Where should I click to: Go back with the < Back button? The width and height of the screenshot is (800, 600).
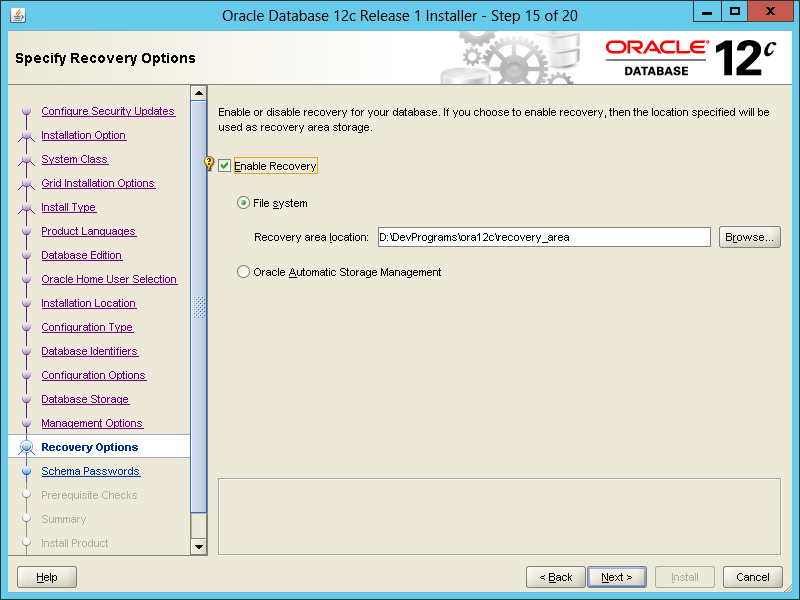pos(556,577)
